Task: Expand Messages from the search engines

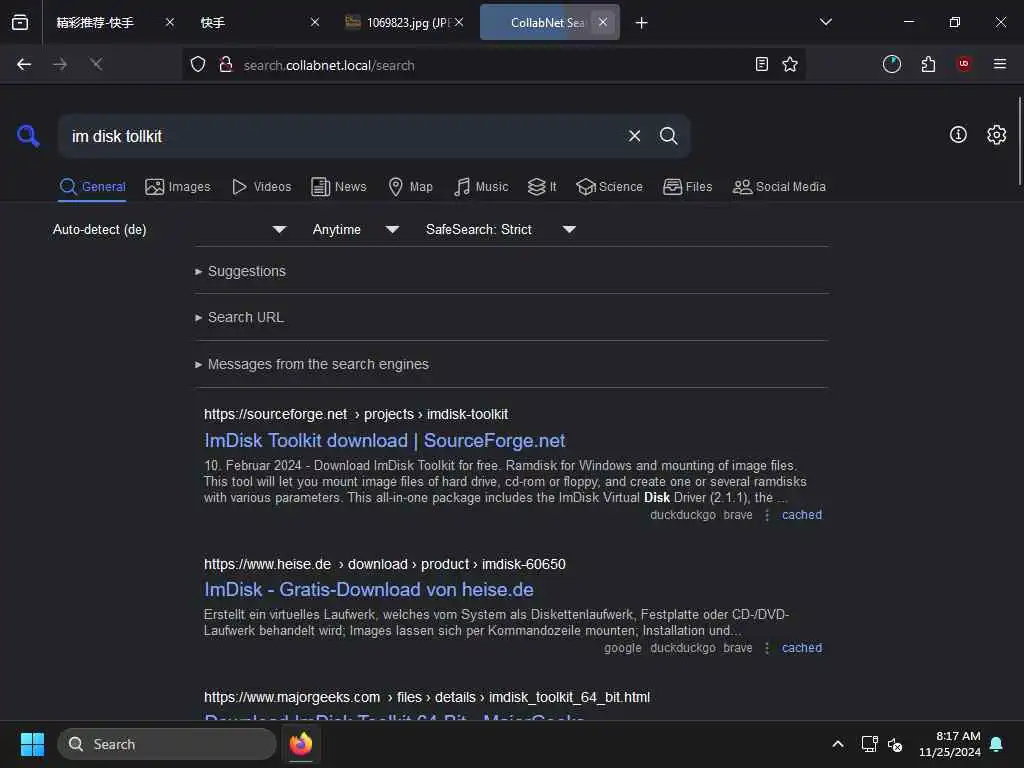Action: (x=312, y=364)
